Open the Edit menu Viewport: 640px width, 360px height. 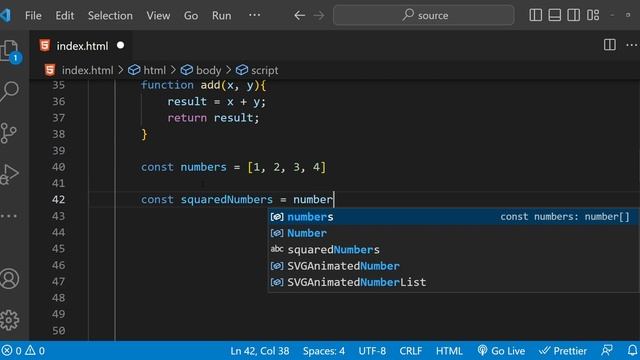pos(64,16)
